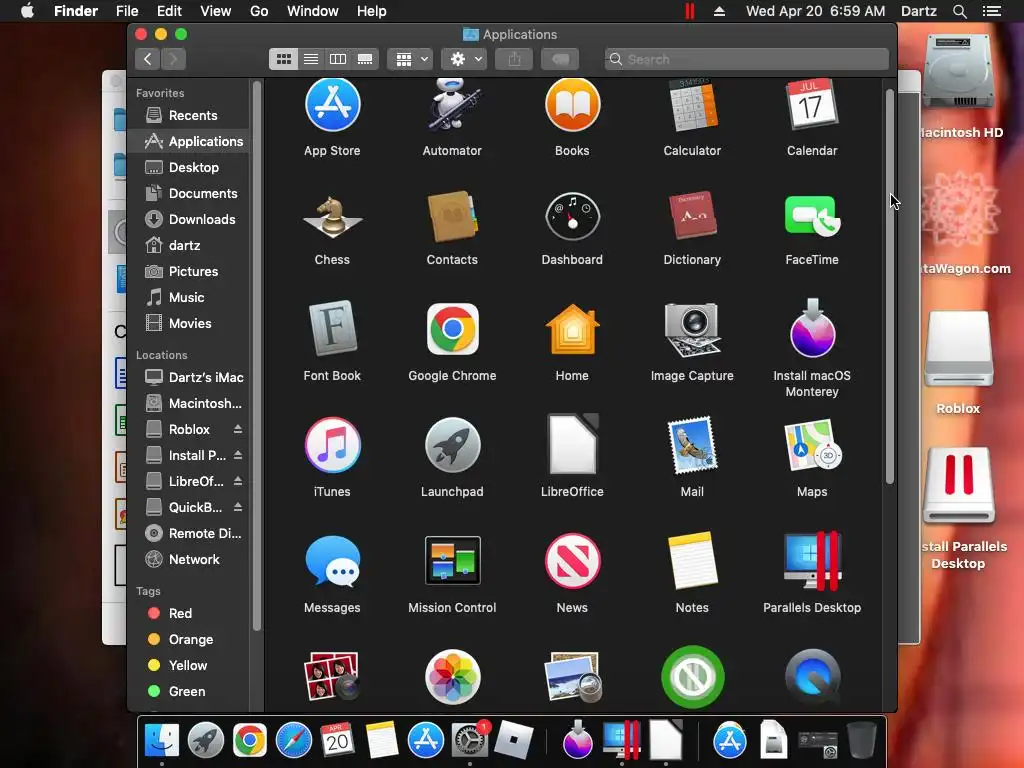The height and width of the screenshot is (768, 1024).
Task: Click the News app icon
Action: (x=572, y=561)
